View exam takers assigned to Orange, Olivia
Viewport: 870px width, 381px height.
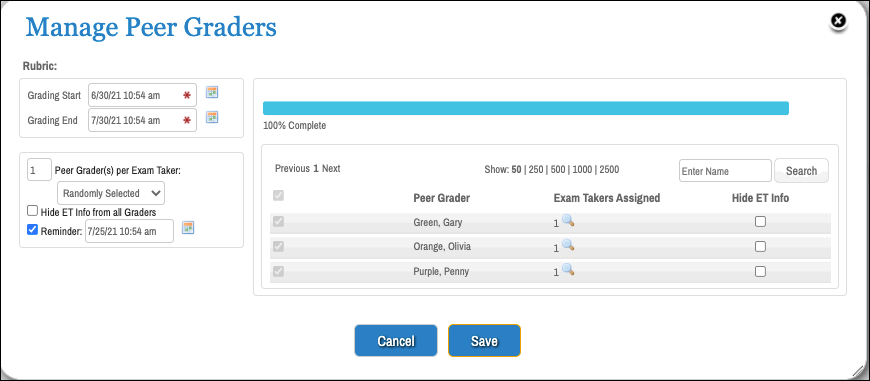(x=568, y=245)
